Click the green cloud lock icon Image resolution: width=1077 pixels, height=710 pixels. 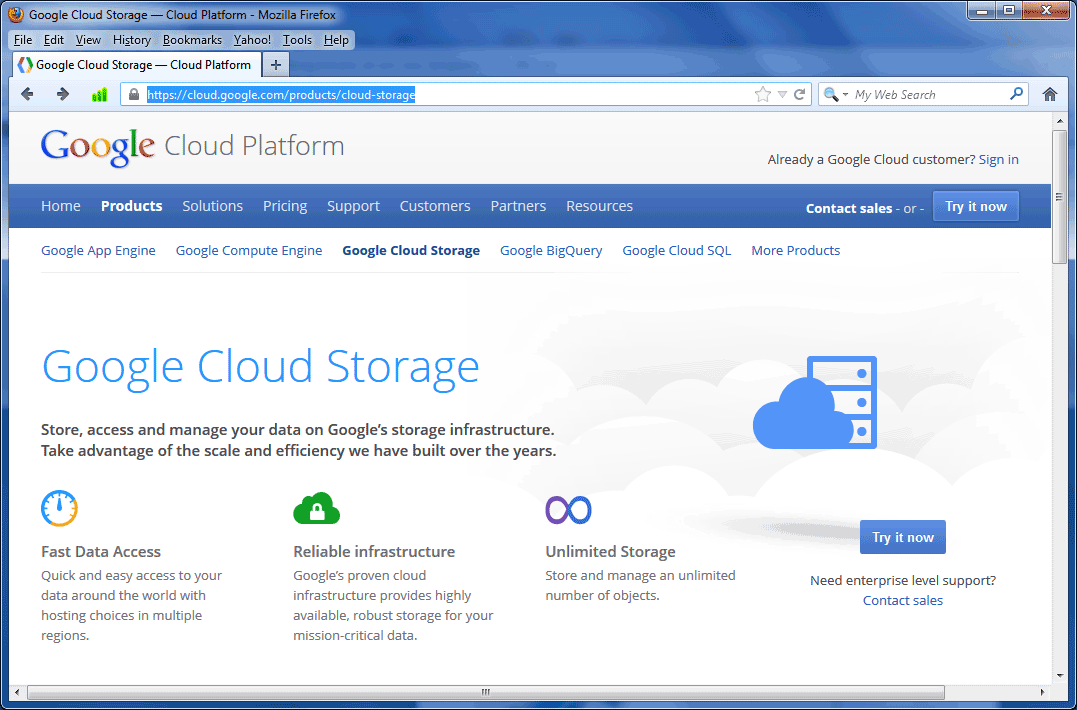click(x=317, y=508)
